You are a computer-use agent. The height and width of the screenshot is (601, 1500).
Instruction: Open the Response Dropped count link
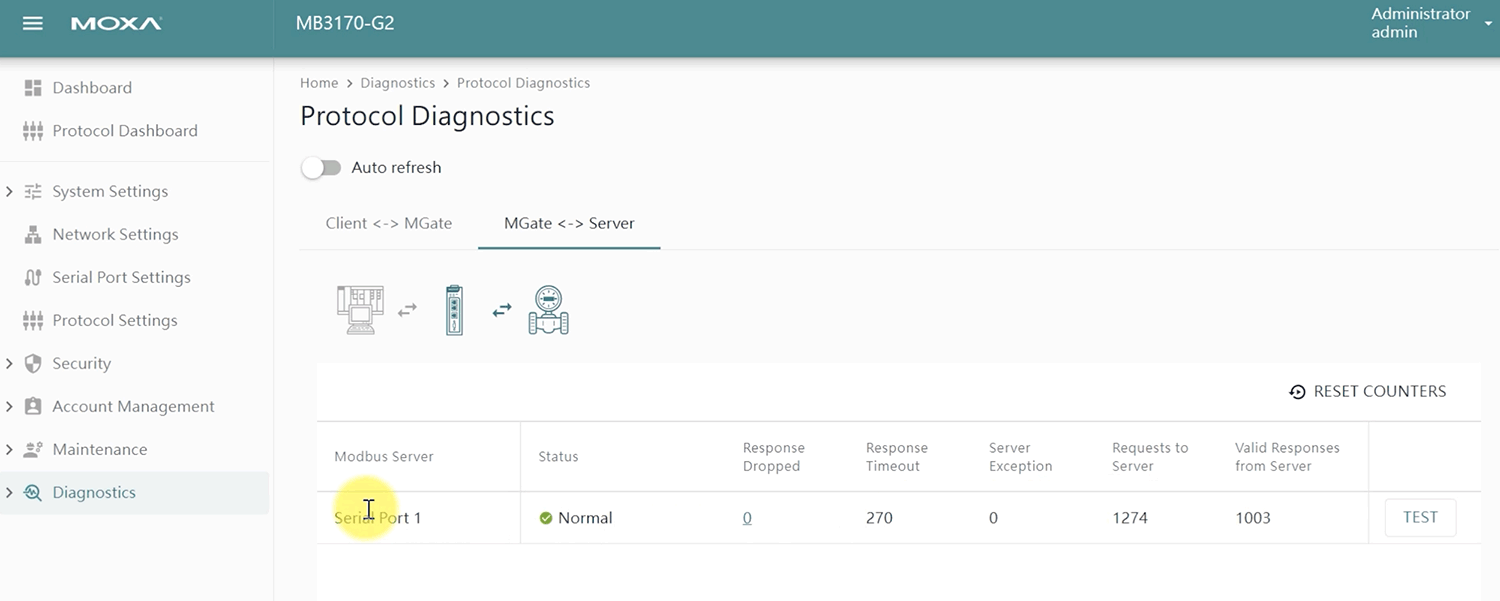click(x=747, y=518)
